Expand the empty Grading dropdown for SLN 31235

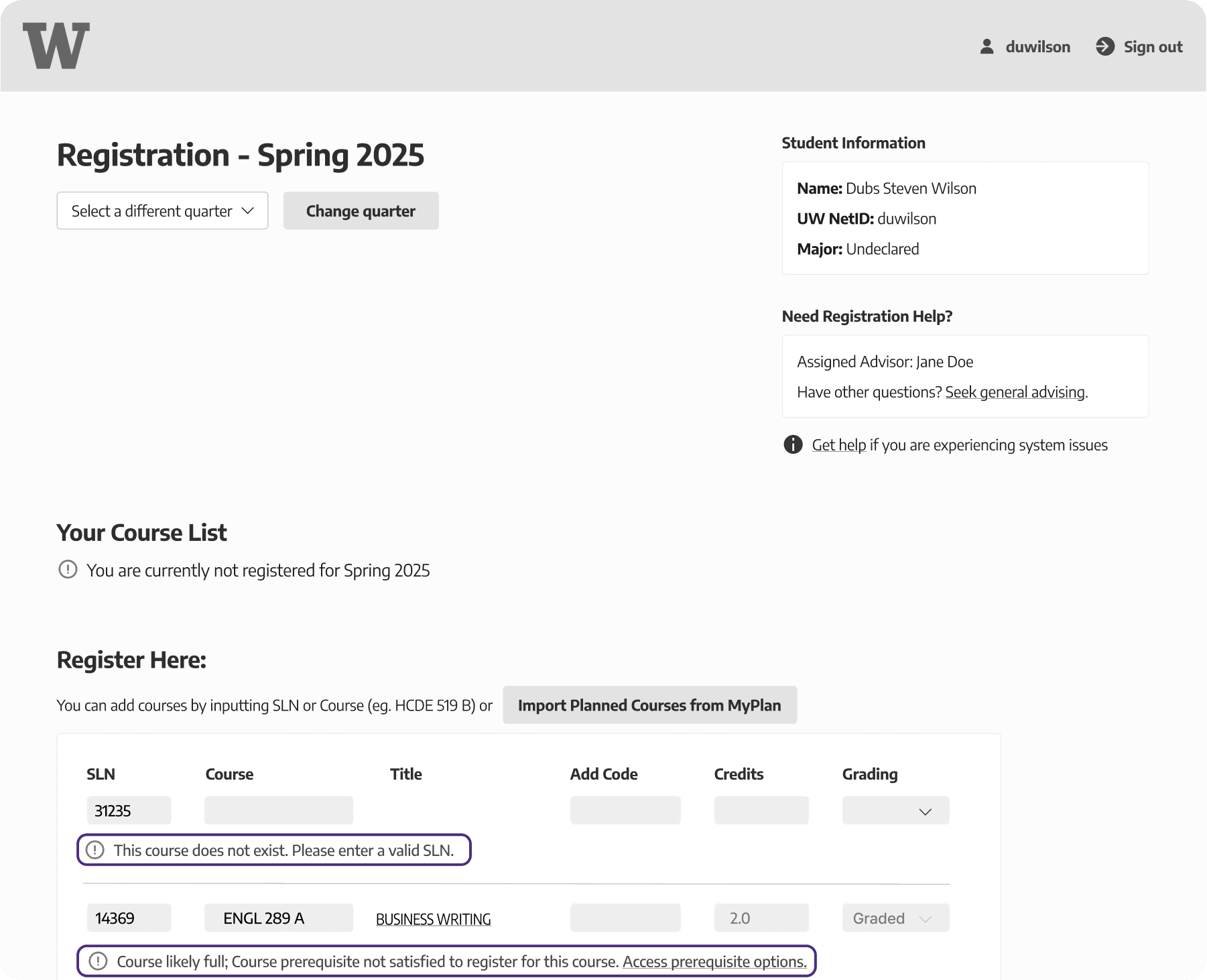(895, 810)
